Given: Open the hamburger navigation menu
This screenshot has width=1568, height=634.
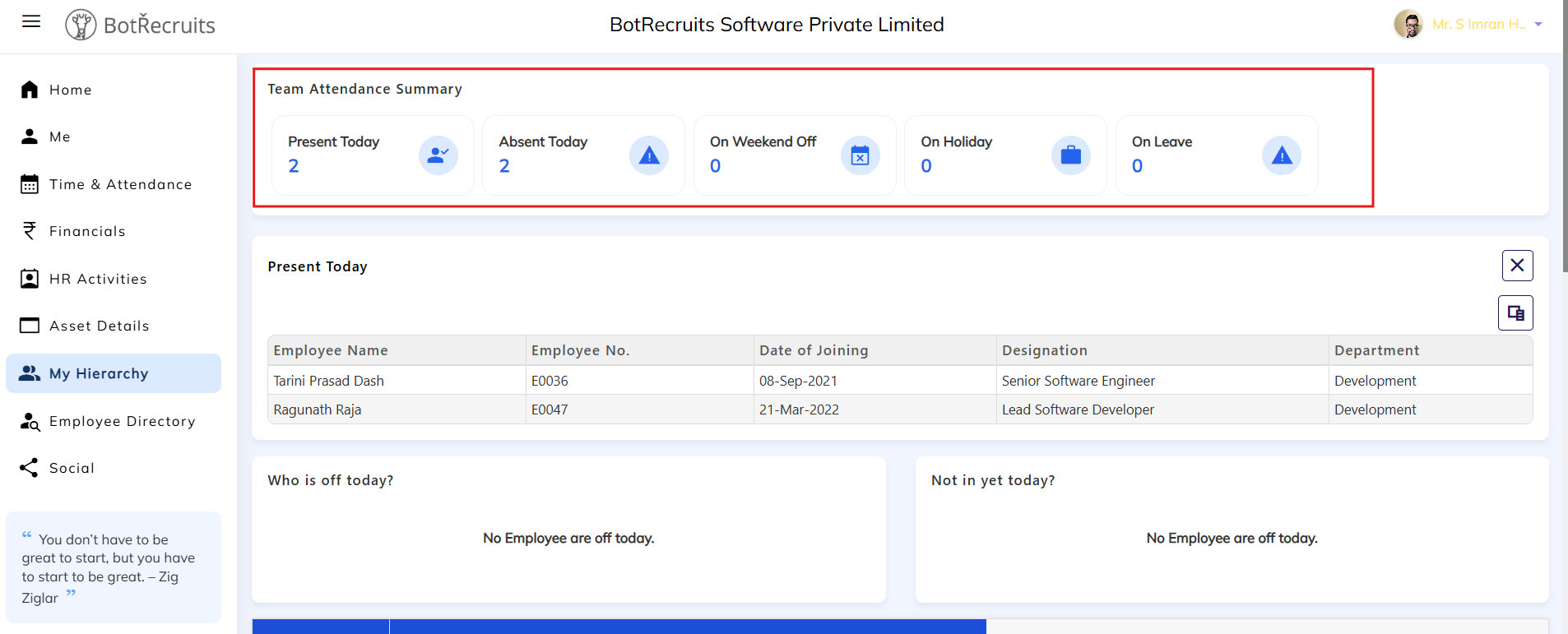Looking at the screenshot, I should click(31, 21).
